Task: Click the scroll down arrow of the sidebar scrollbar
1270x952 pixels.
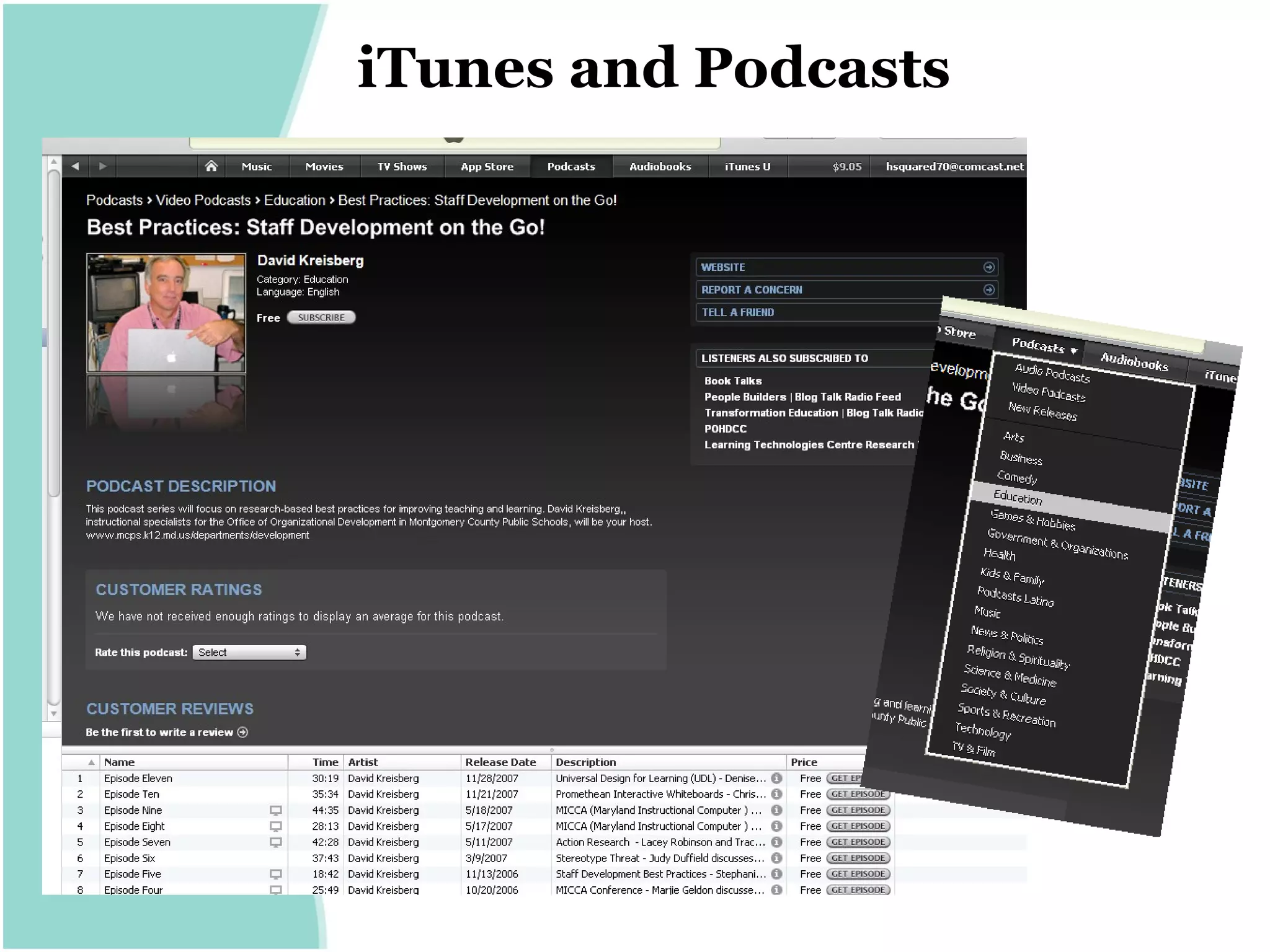Action: point(54,713)
